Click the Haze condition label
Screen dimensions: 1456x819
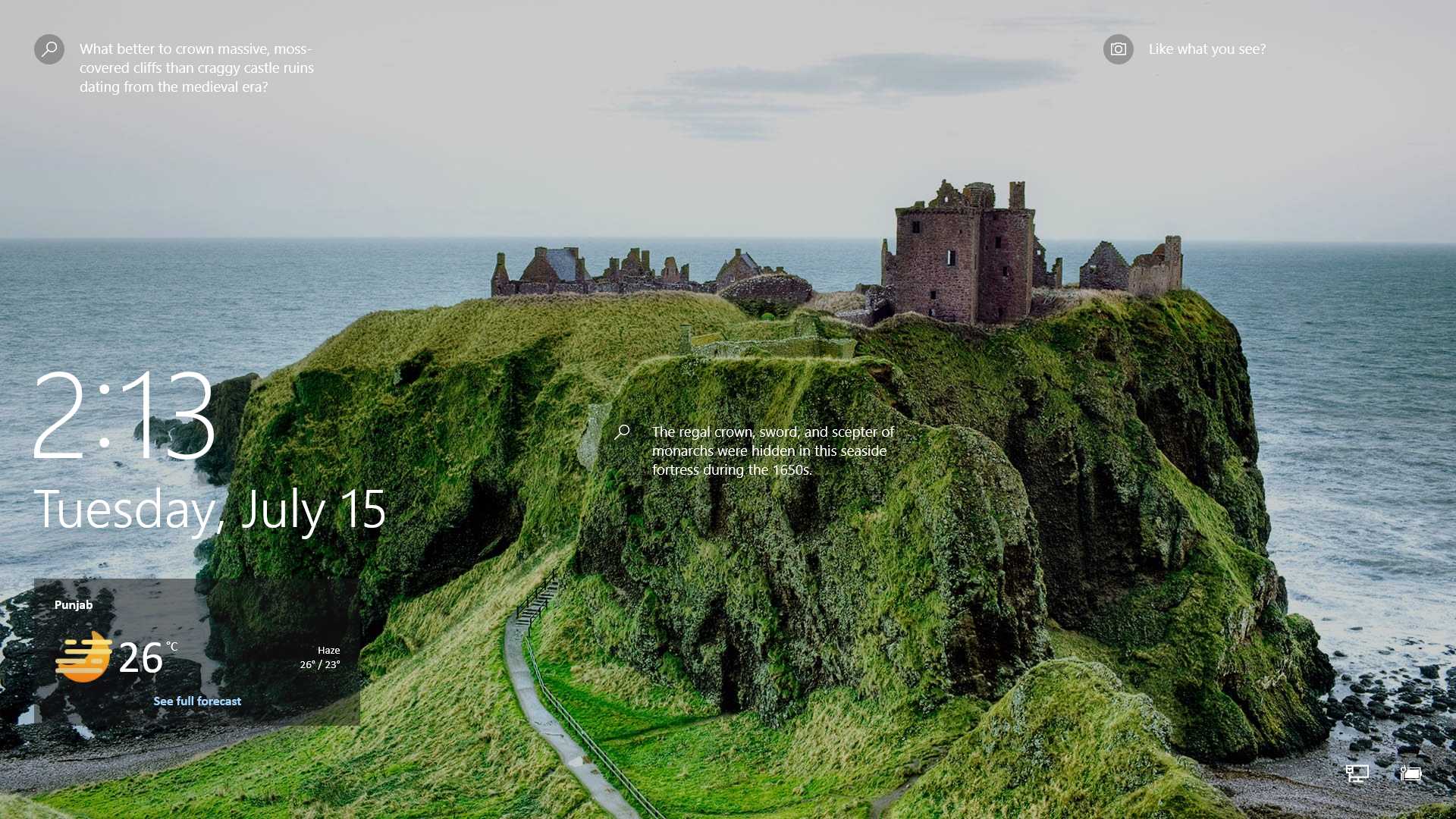coord(328,650)
